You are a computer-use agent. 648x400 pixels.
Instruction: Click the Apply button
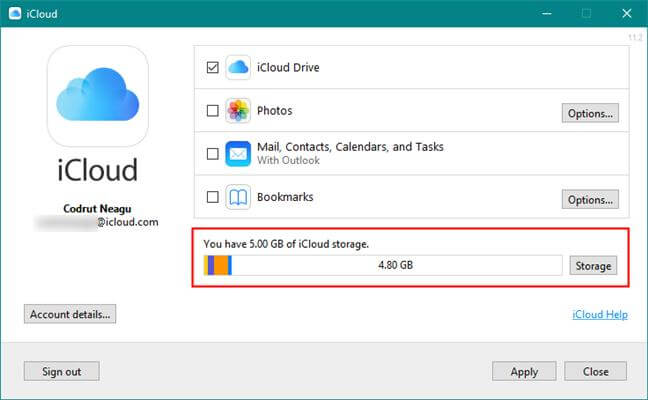click(x=524, y=371)
